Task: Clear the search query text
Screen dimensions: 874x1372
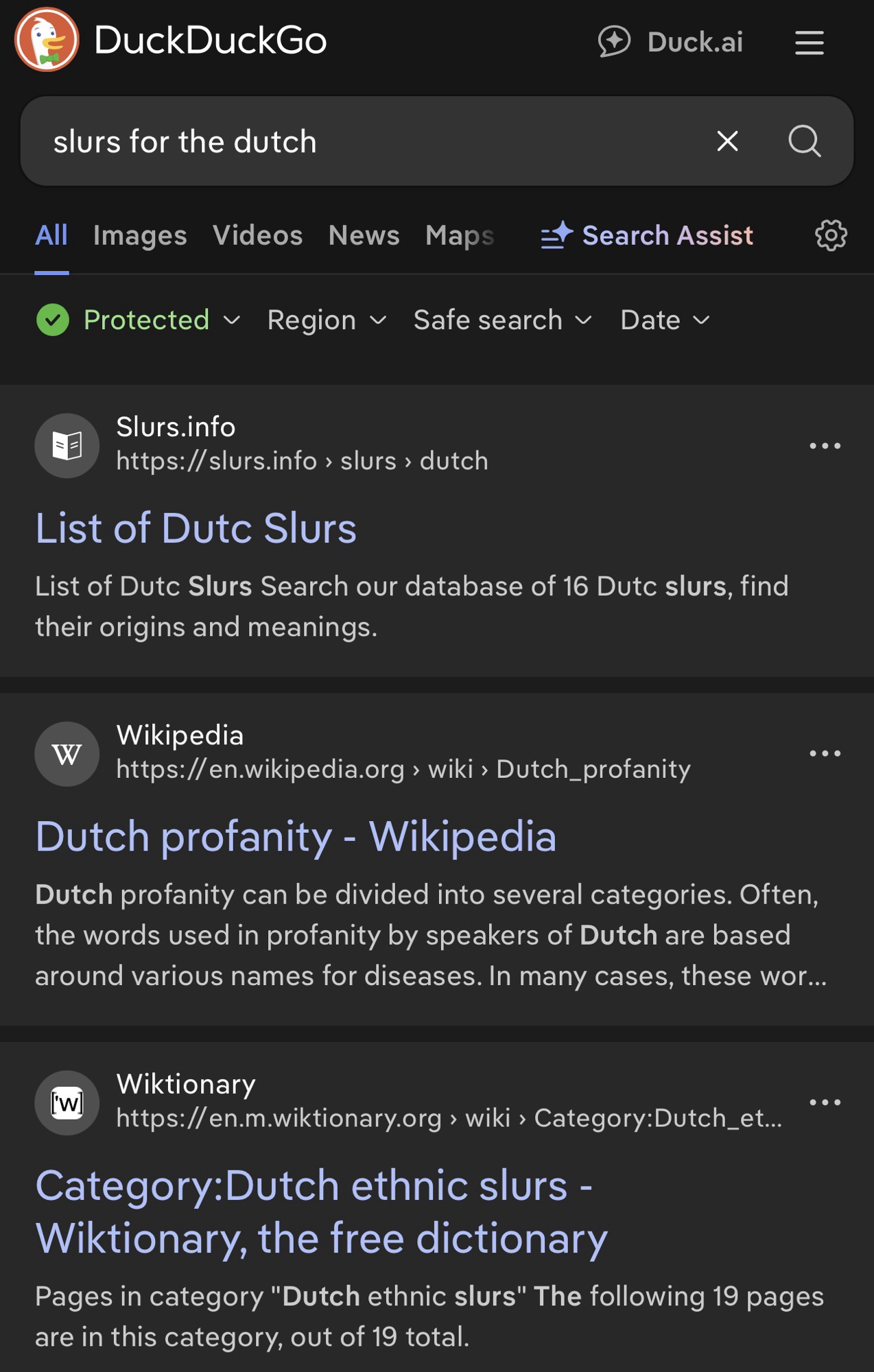Action: point(727,141)
